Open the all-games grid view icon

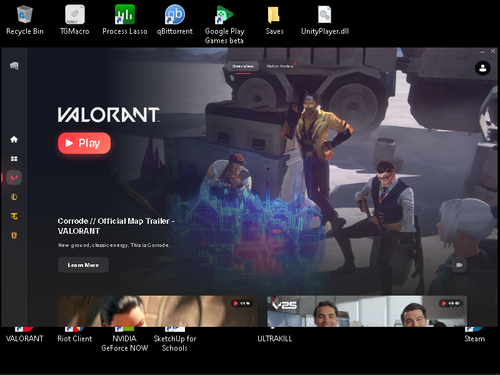click(x=14, y=159)
